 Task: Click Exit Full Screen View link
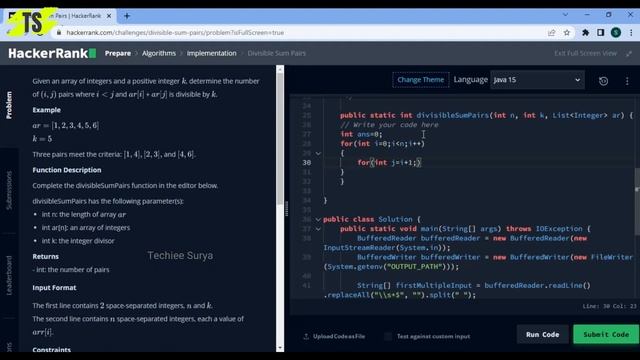(x=585, y=53)
